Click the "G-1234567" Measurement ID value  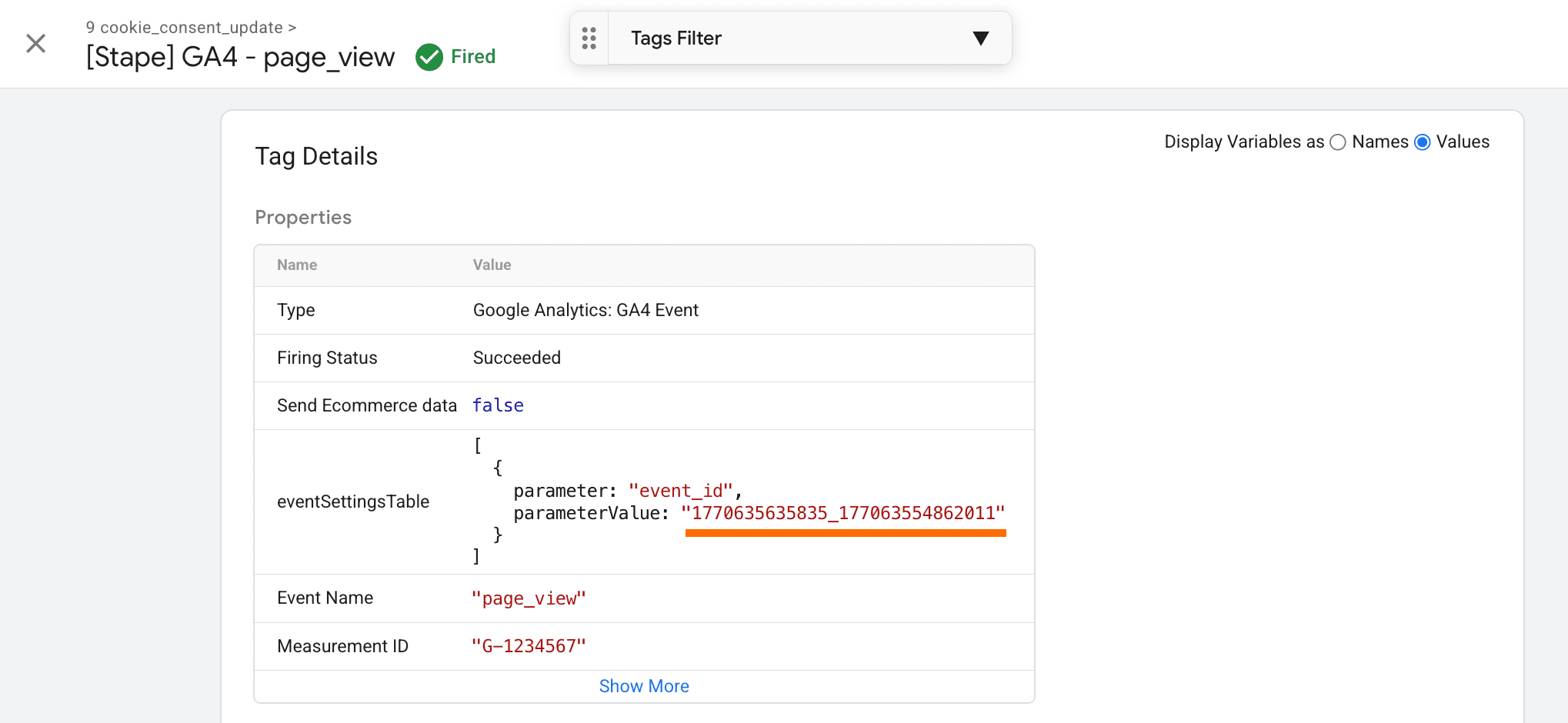point(529,646)
